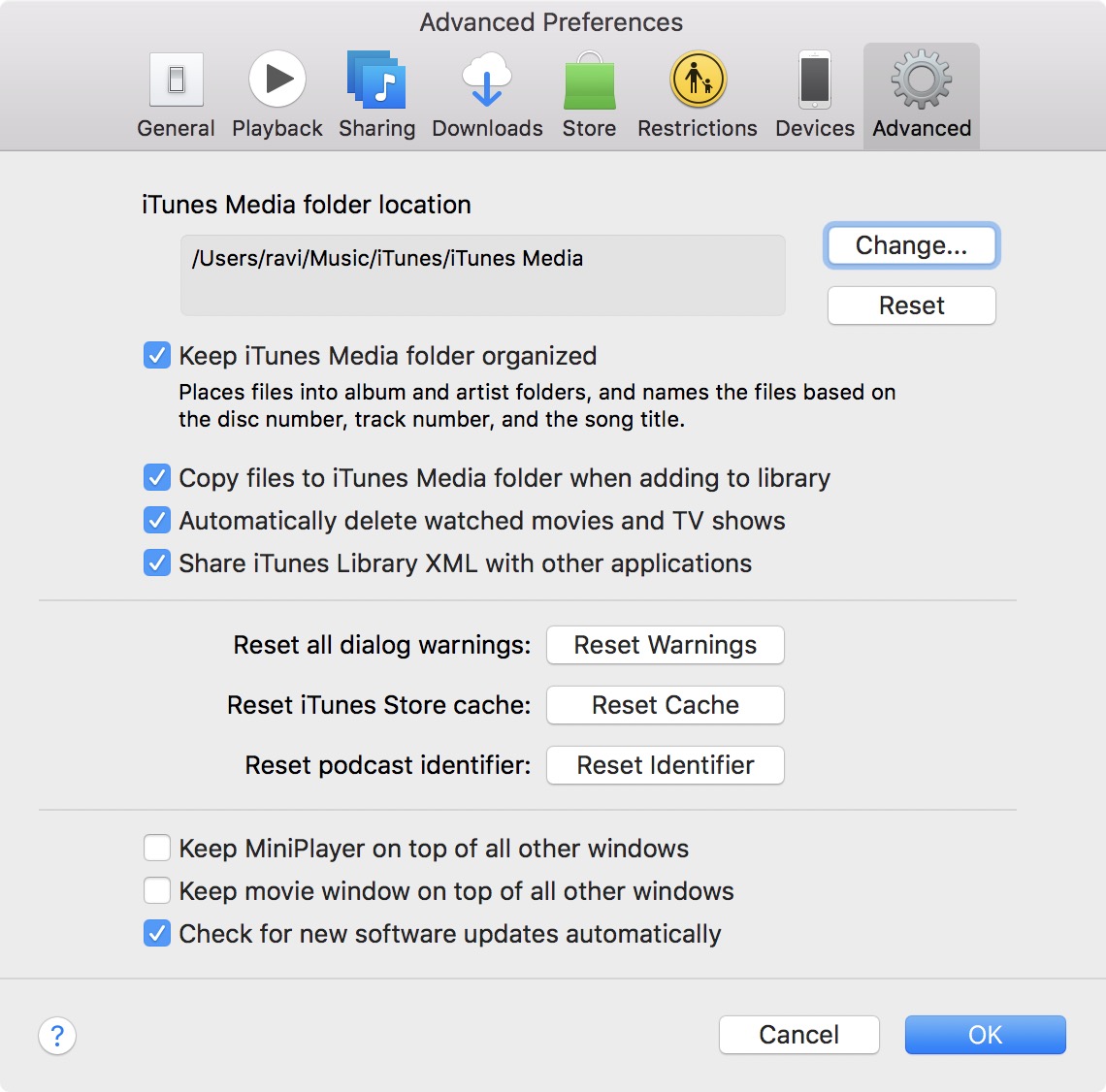Uncheck Check for new software updates

pos(156,933)
